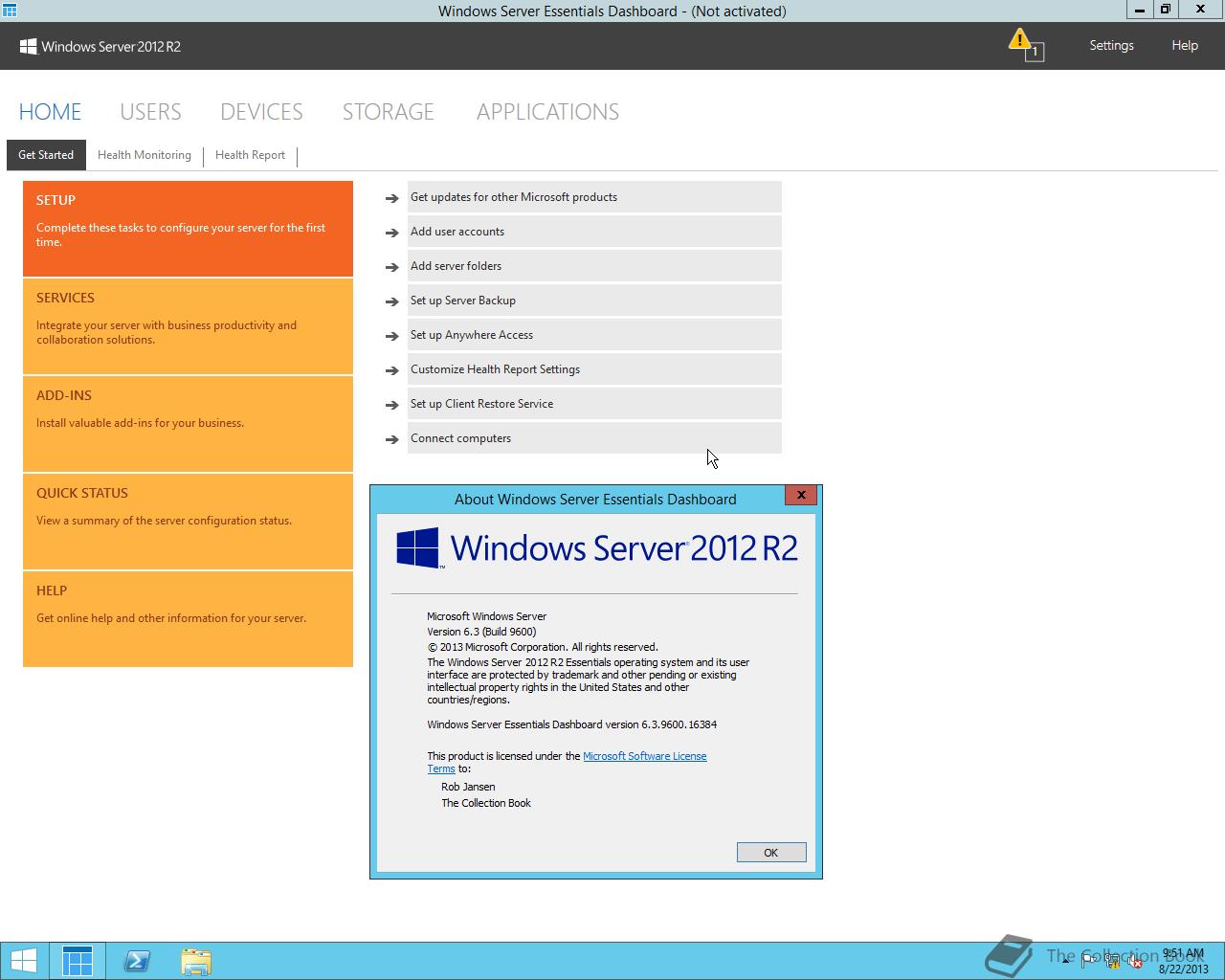Switch to the APPLICATIONS section
Image resolution: width=1225 pixels, height=980 pixels.
pos(547,112)
